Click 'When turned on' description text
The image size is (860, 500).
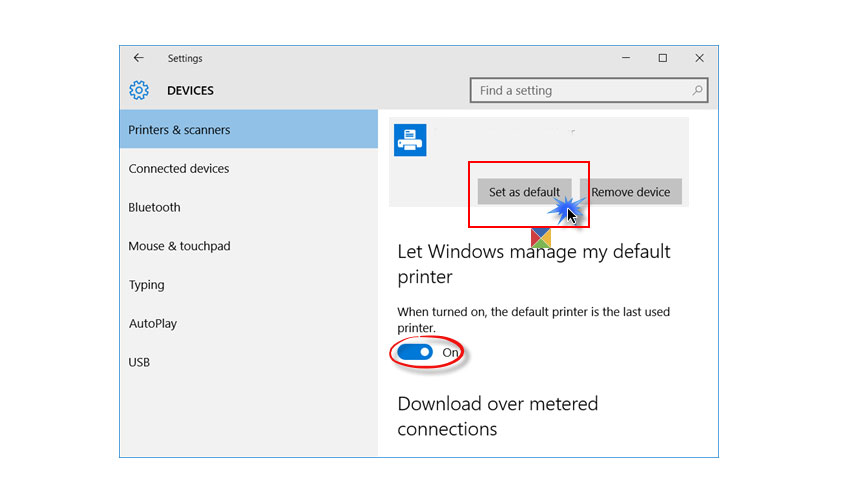tap(533, 320)
